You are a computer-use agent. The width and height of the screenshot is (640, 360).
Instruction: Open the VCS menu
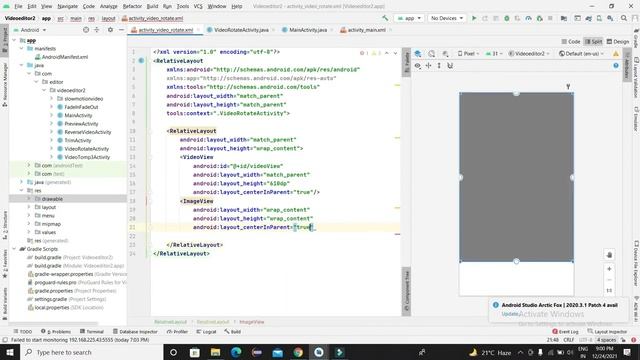pos(198,6)
